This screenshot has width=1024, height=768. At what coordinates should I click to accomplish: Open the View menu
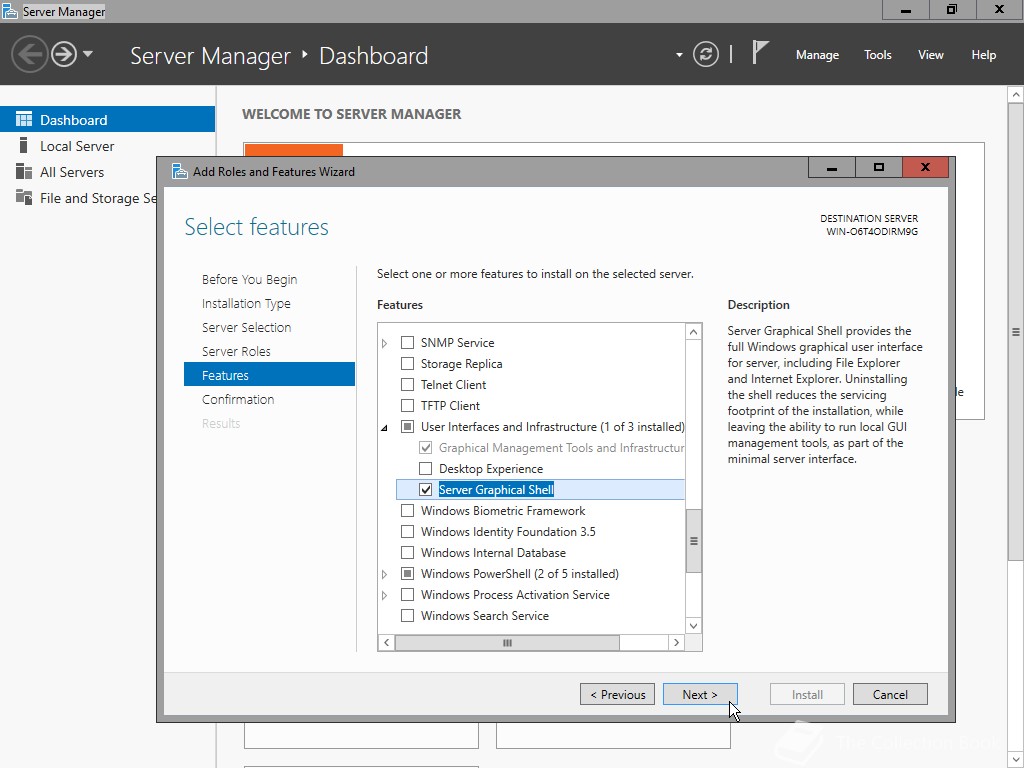coord(931,55)
